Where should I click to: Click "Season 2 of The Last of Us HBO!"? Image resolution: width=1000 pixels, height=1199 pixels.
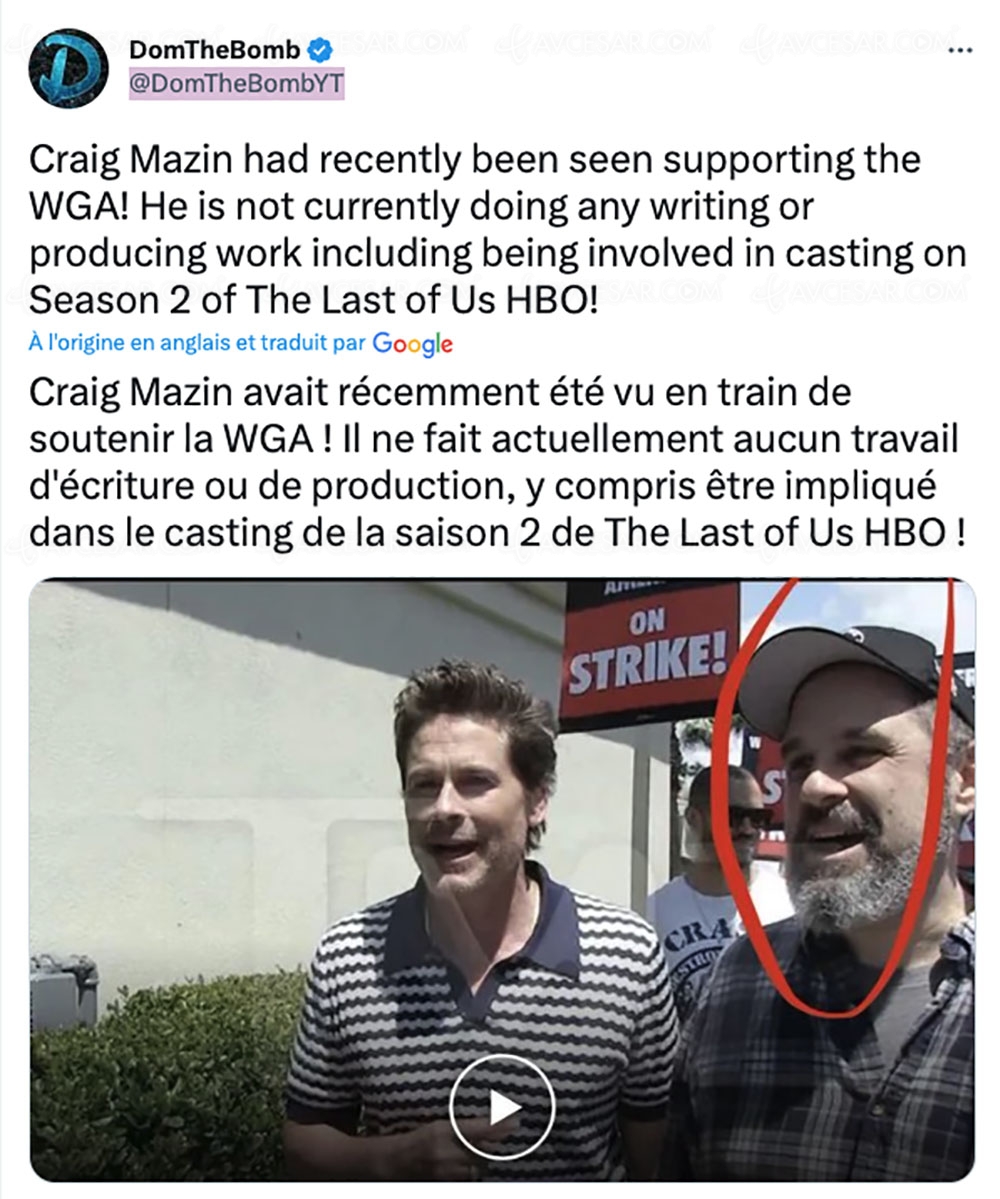[x=313, y=300]
